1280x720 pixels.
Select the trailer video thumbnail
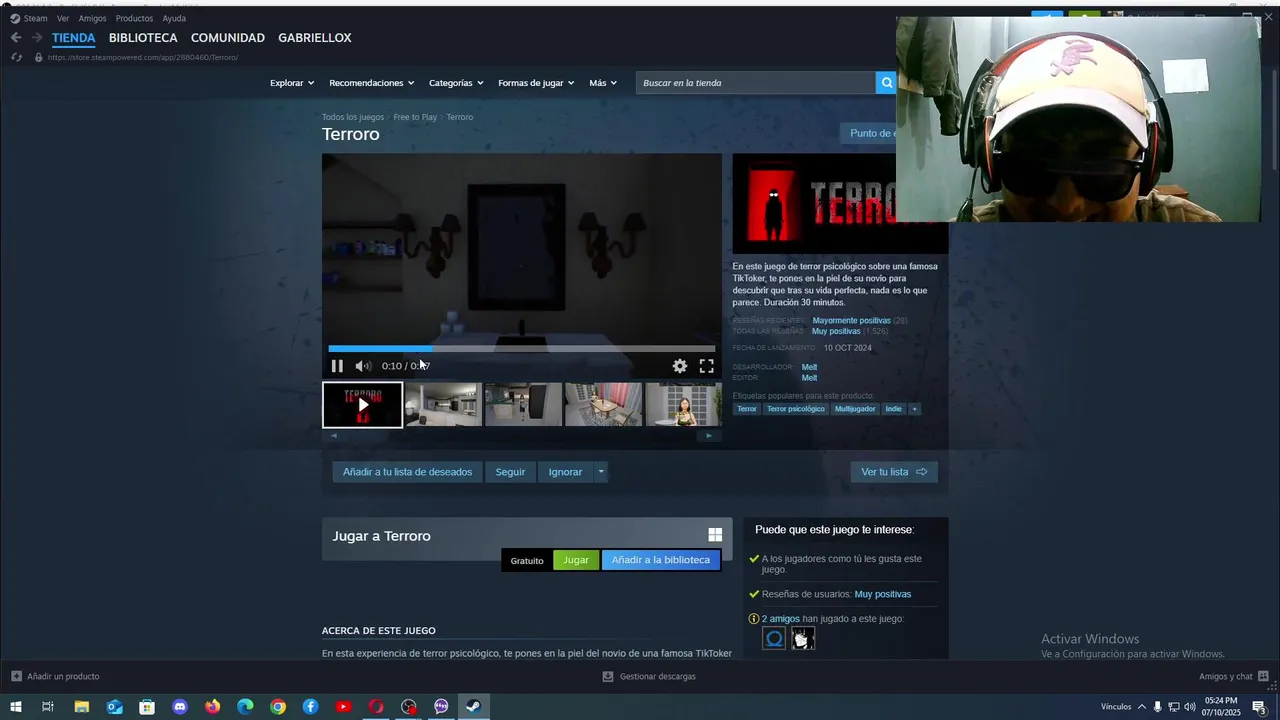click(x=362, y=405)
